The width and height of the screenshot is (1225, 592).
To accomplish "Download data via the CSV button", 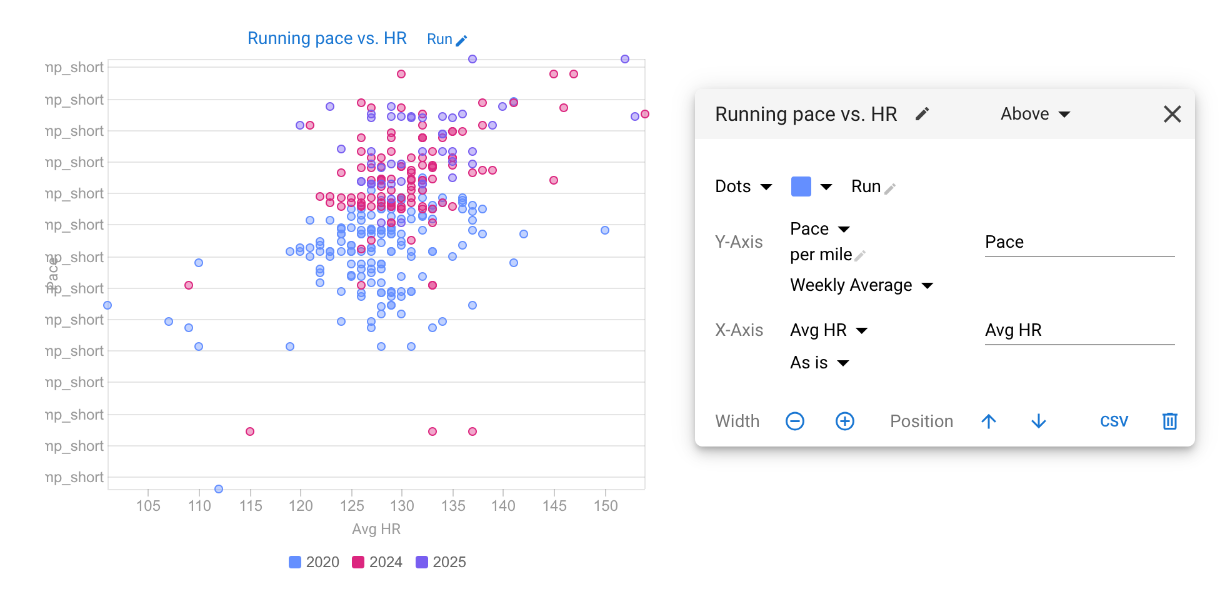I will pyautogui.click(x=1114, y=421).
